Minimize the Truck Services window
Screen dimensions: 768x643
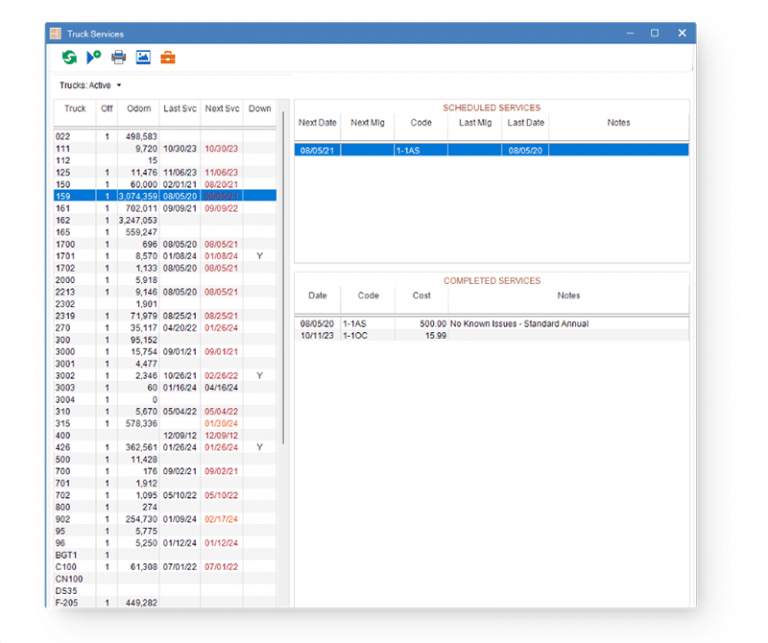[x=629, y=33]
